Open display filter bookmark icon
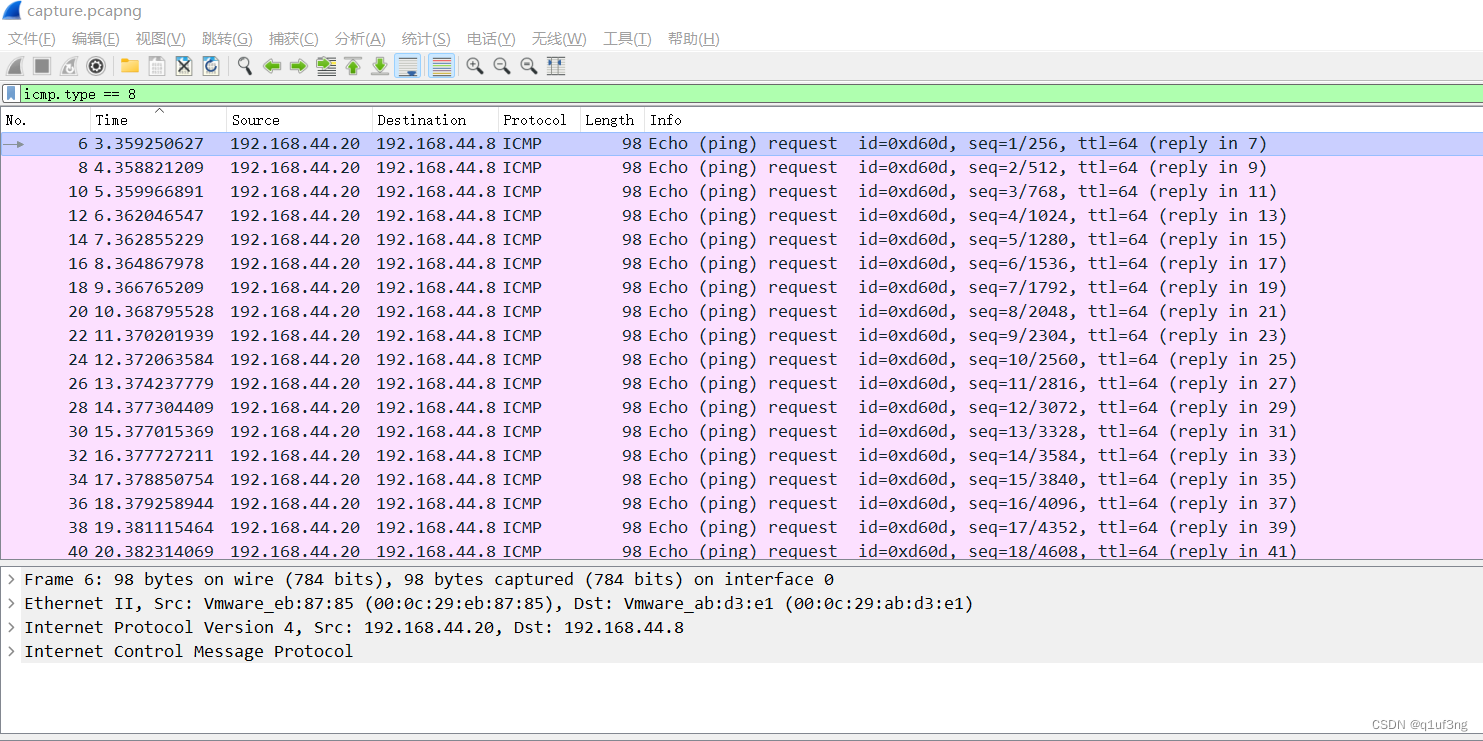 [11, 94]
